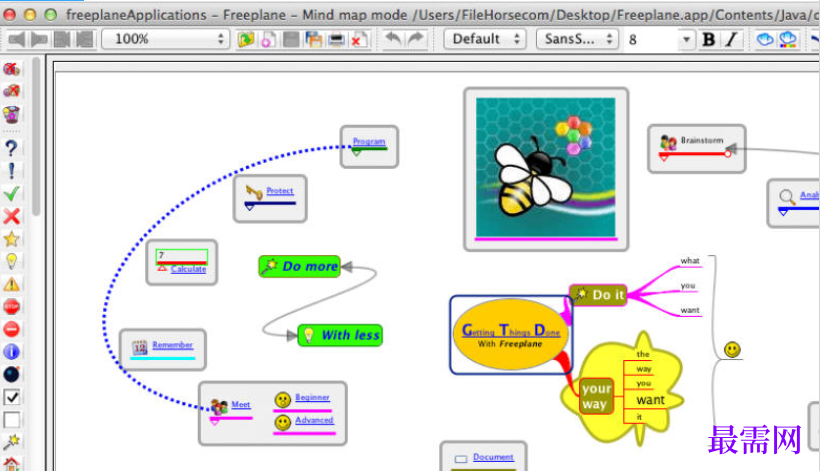Add the checked checkbox icon from sidebar
This screenshot has height=471, width=820.
[12, 397]
